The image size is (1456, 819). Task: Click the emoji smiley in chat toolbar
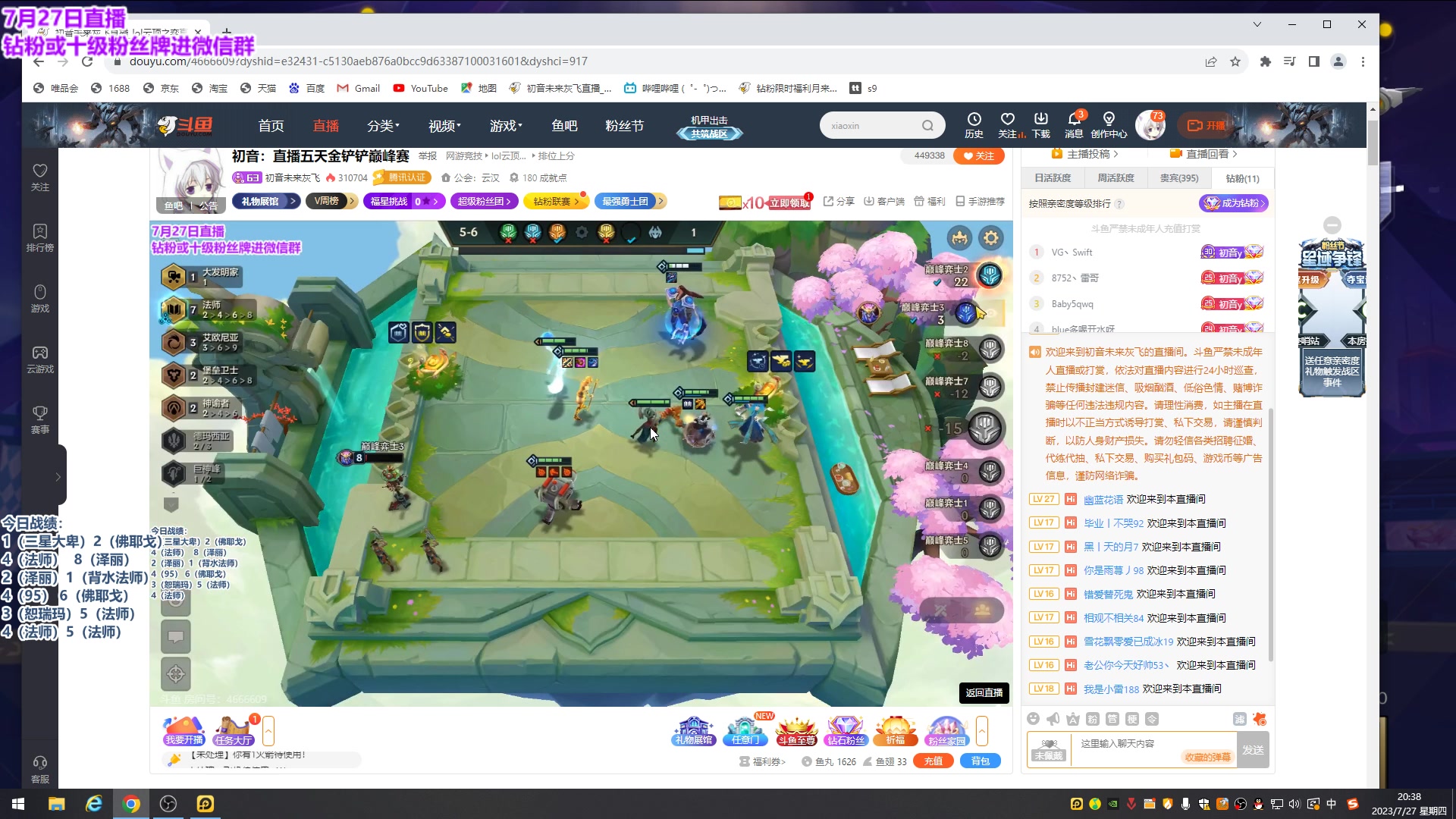tap(1033, 719)
